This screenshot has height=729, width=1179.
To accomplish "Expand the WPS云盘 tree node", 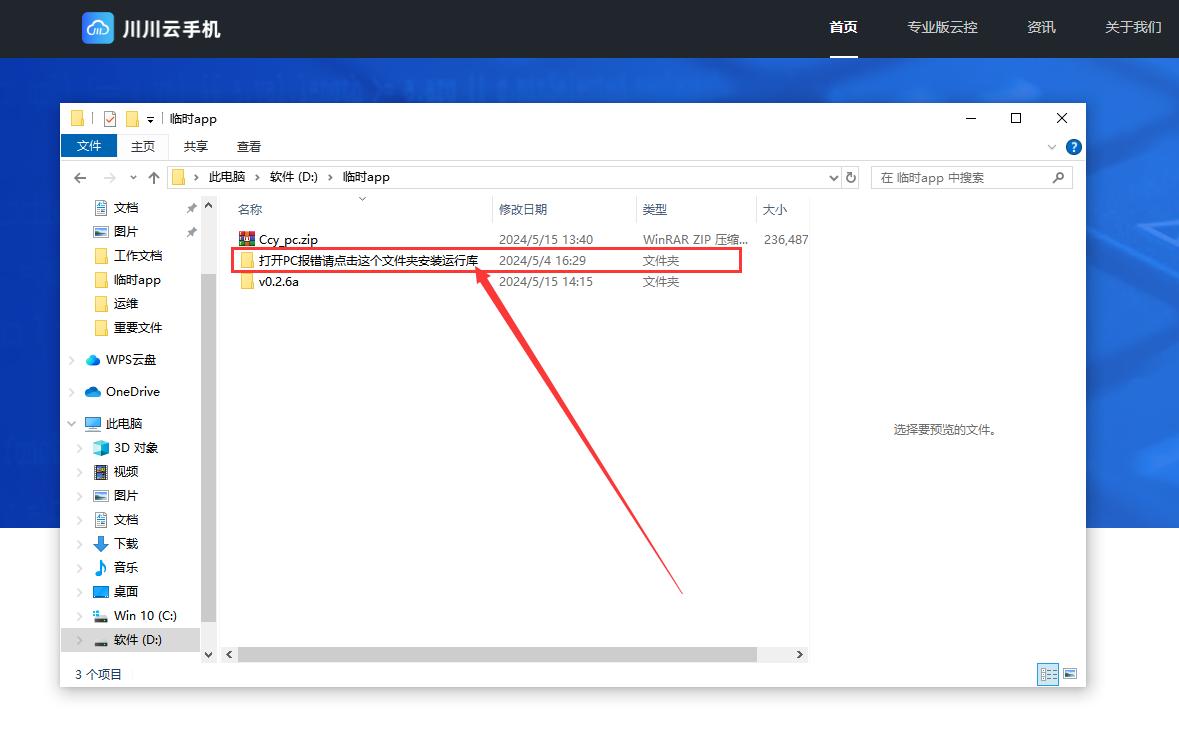I will pyautogui.click(x=72, y=360).
